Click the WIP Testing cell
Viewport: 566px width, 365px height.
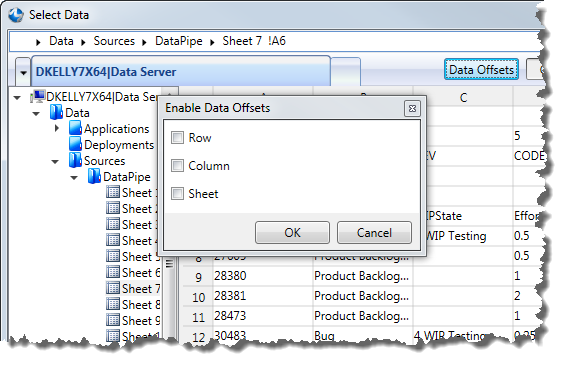469,236
